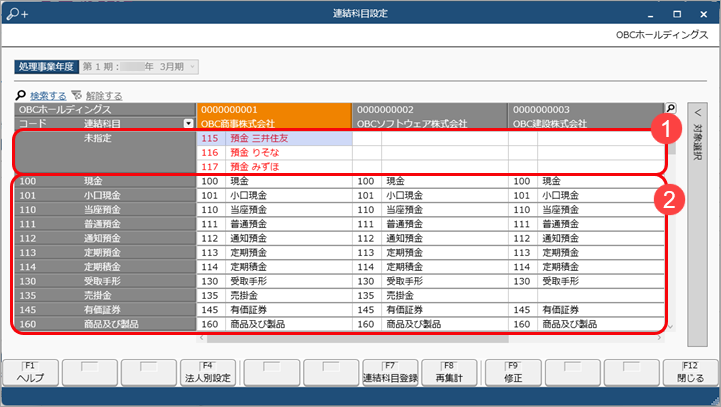Click the 145 有価証券 consolidated account row header
Image resolution: width=721 pixels, height=407 pixels.
[105, 310]
